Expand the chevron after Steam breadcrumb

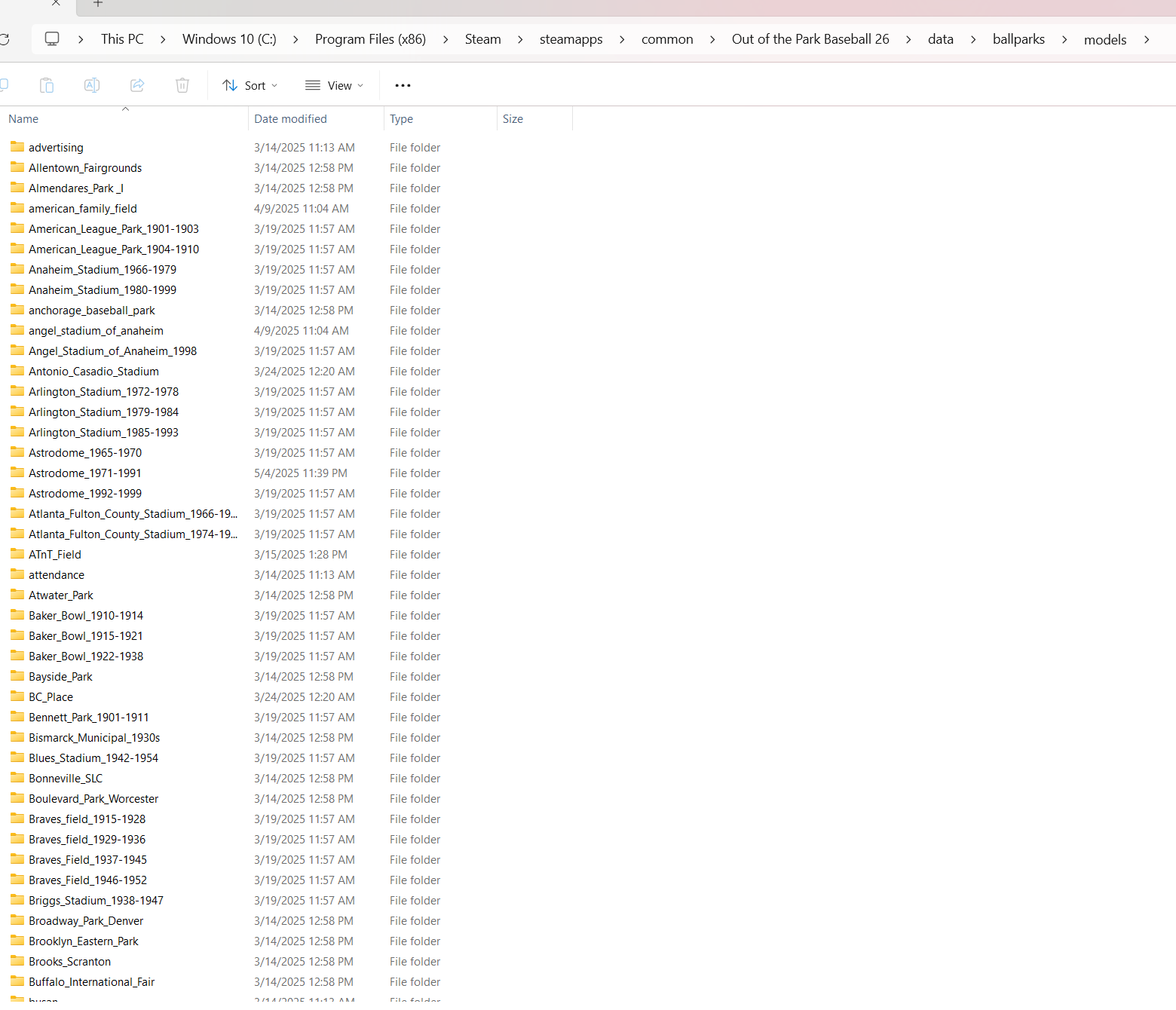(520, 39)
